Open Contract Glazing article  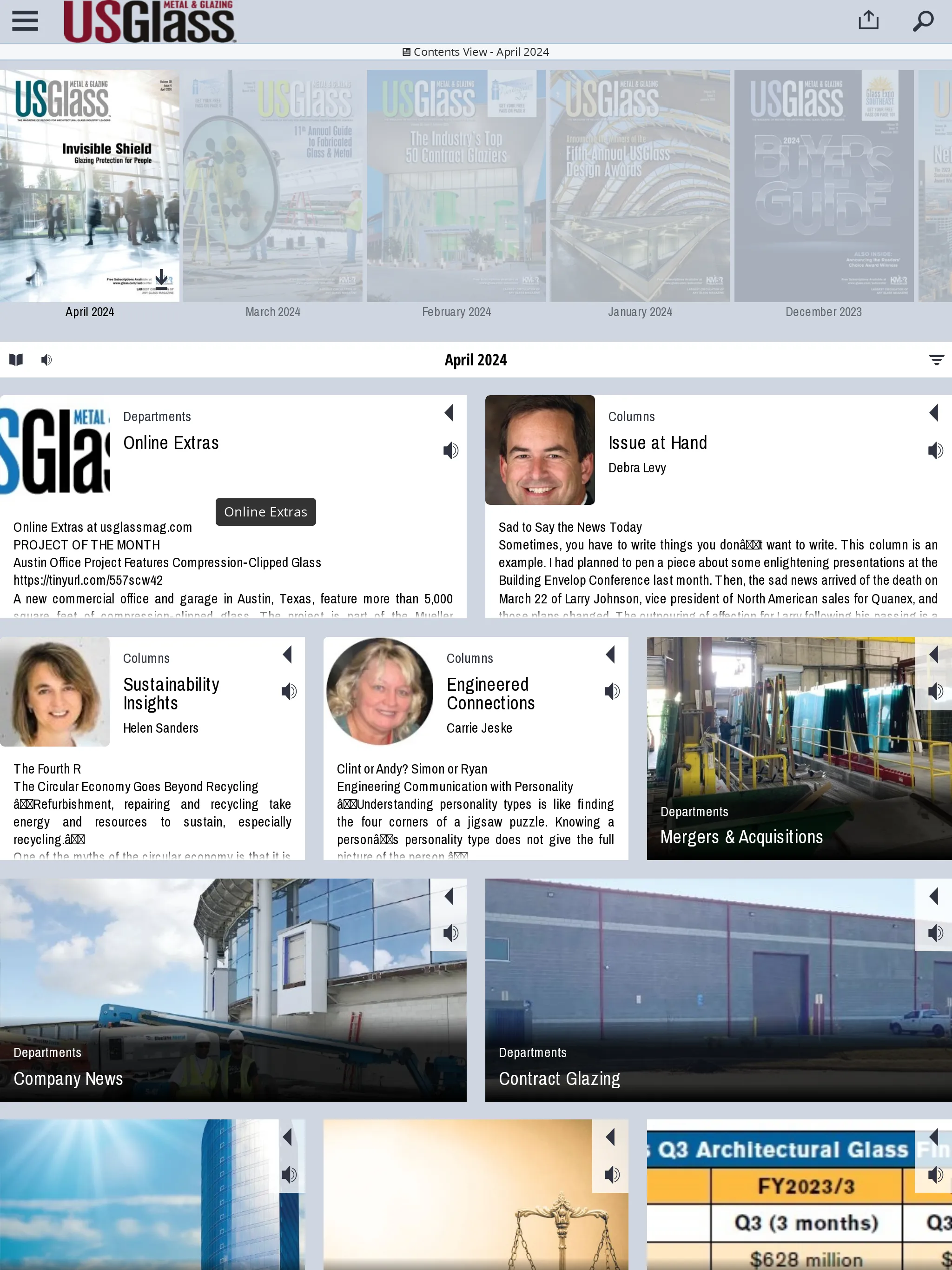559,1079
